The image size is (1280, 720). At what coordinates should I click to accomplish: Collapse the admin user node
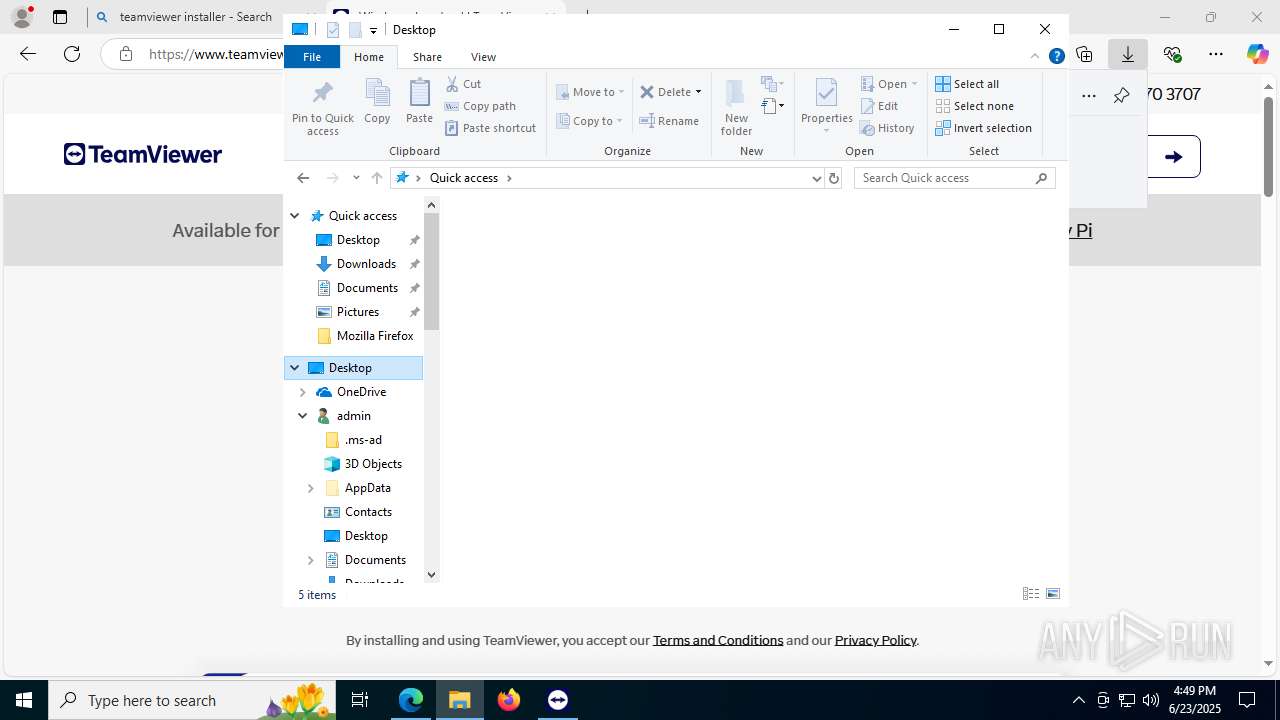(x=303, y=416)
